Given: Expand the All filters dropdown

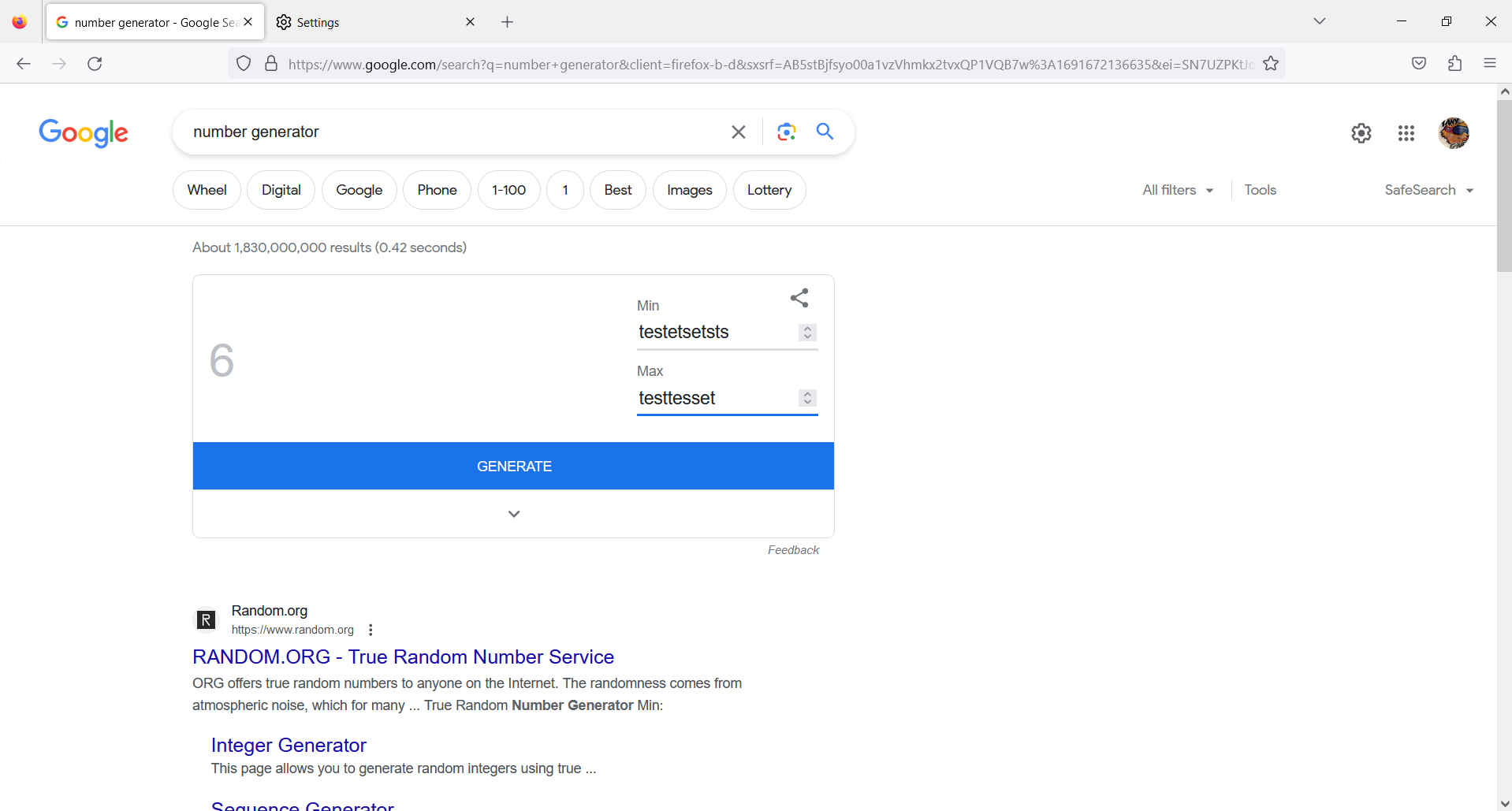Looking at the screenshot, I should tap(1178, 190).
